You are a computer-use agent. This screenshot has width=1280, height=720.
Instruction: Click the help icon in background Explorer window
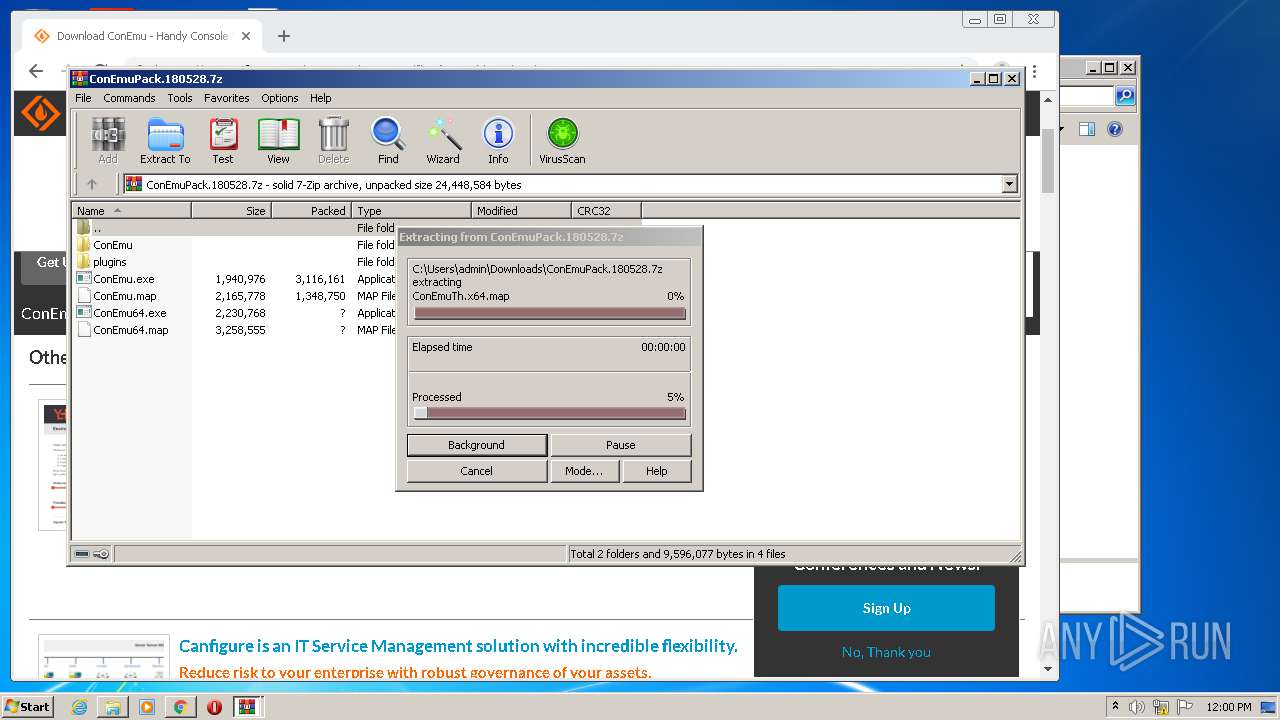click(1115, 129)
